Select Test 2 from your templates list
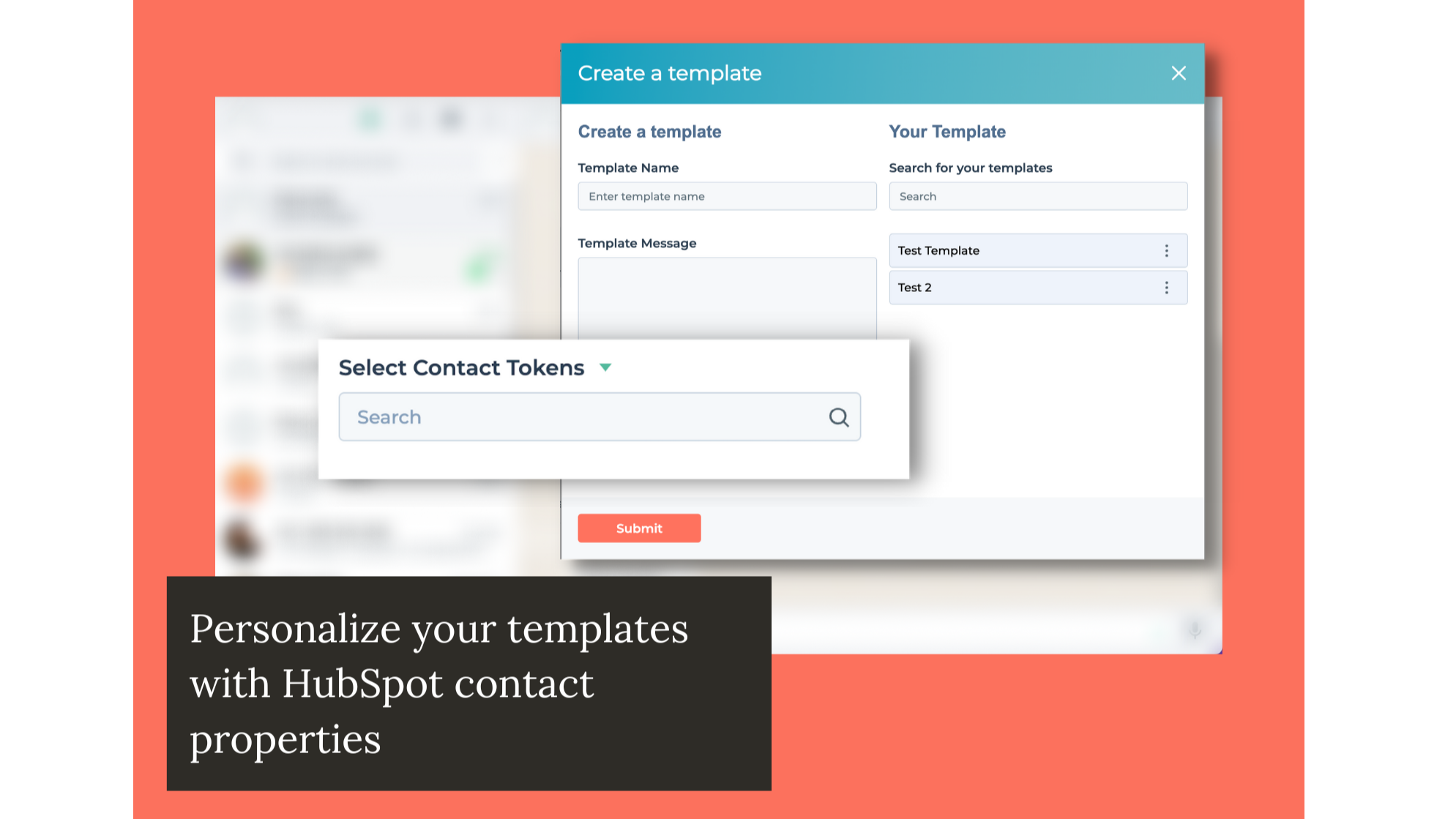The width and height of the screenshot is (1456, 819). 1038,287
